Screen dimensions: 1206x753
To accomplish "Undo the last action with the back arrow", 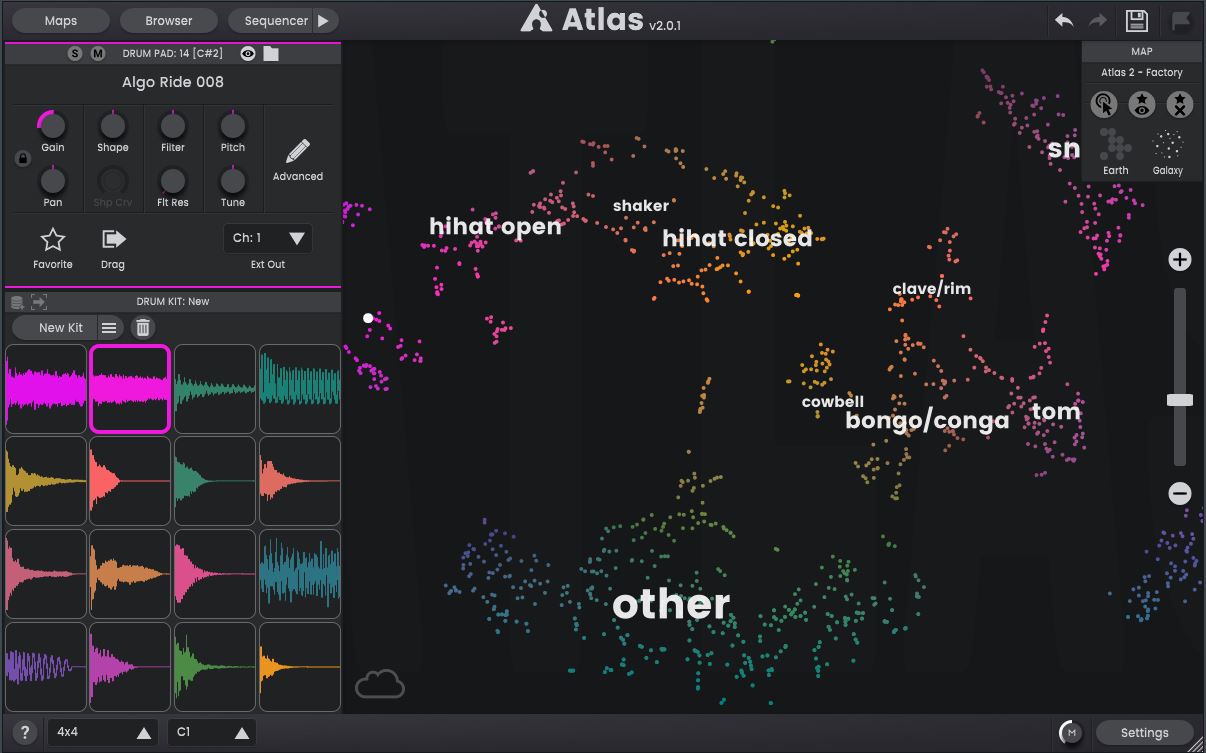I will coord(1064,20).
